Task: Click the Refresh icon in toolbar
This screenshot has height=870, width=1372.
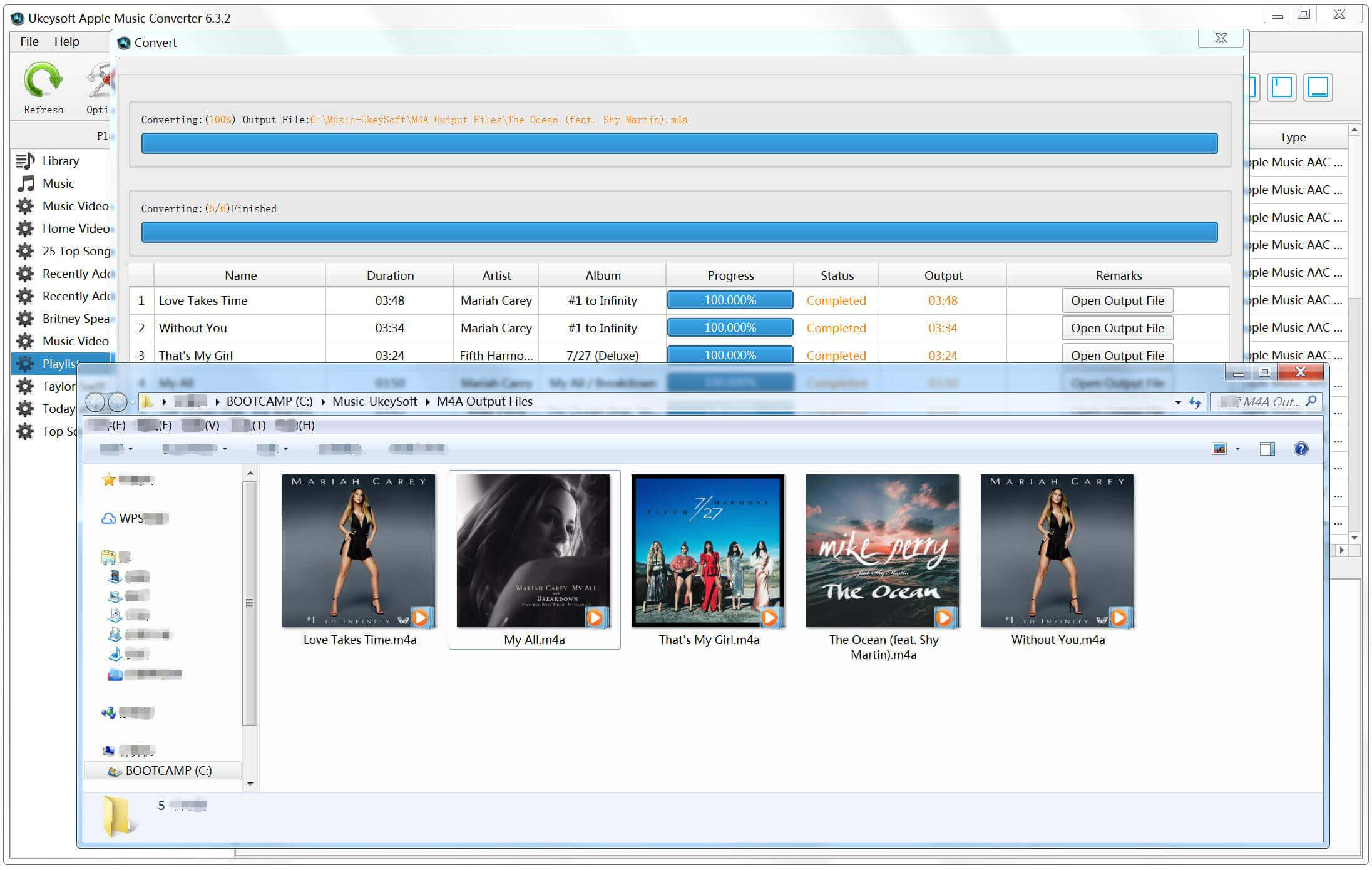Action: tap(44, 86)
